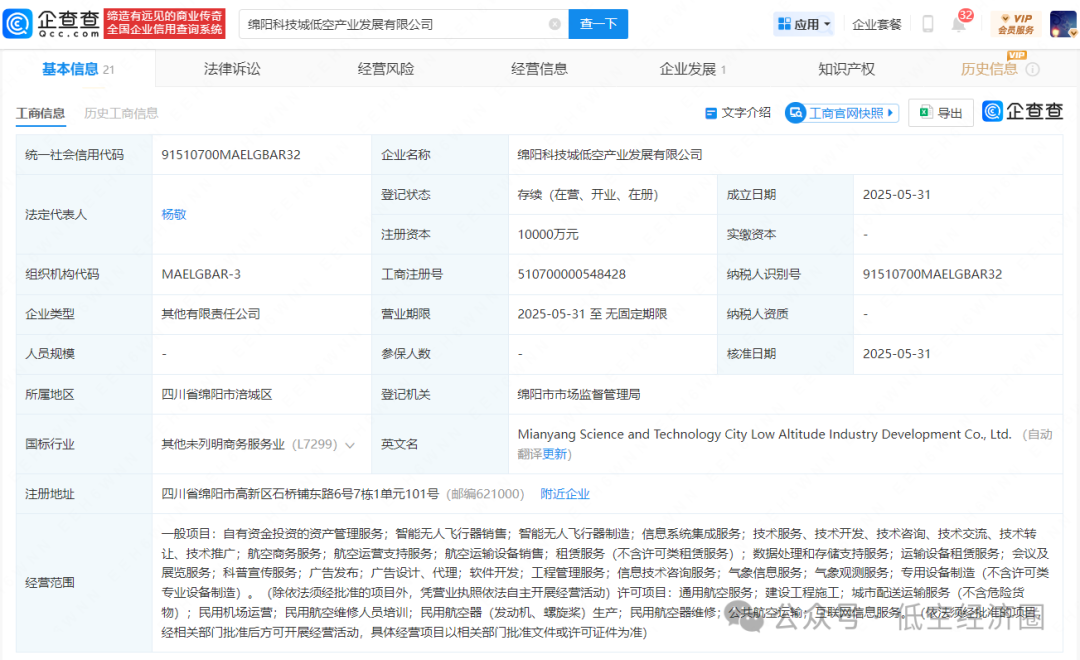The image size is (1080, 660).
Task: Click the 附近企业 link
Action: coord(565,493)
